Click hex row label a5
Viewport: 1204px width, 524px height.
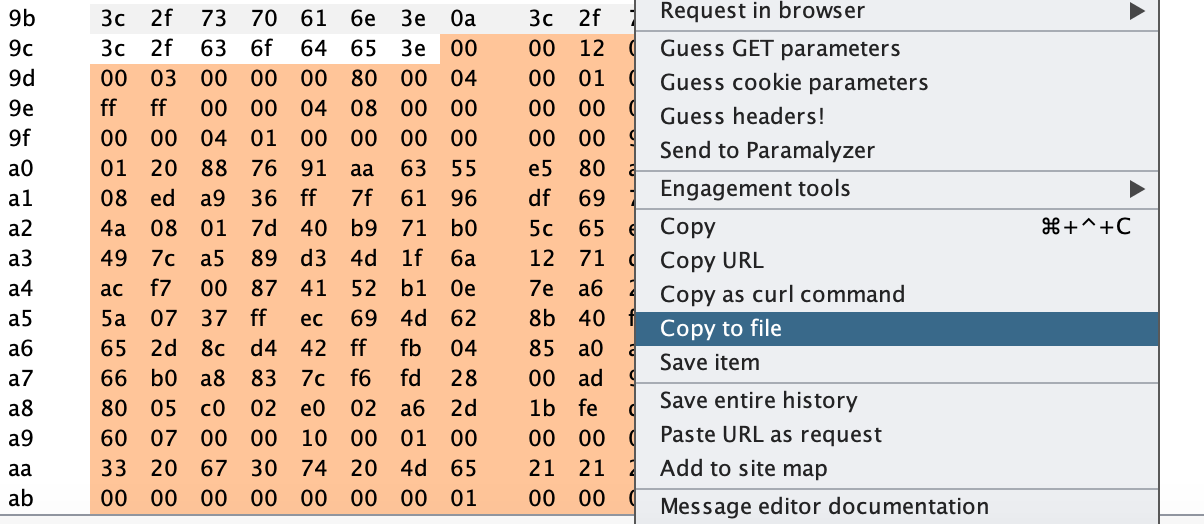[20, 320]
